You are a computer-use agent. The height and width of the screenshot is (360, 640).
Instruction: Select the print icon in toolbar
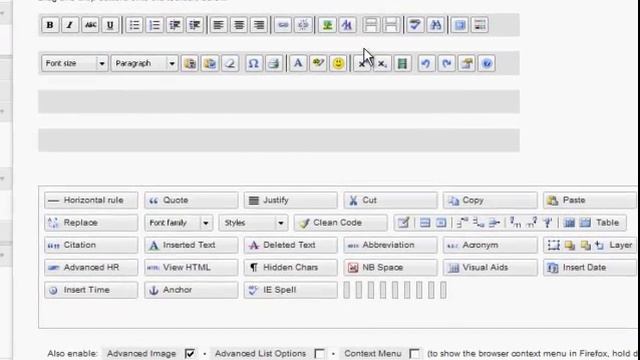[274, 63]
